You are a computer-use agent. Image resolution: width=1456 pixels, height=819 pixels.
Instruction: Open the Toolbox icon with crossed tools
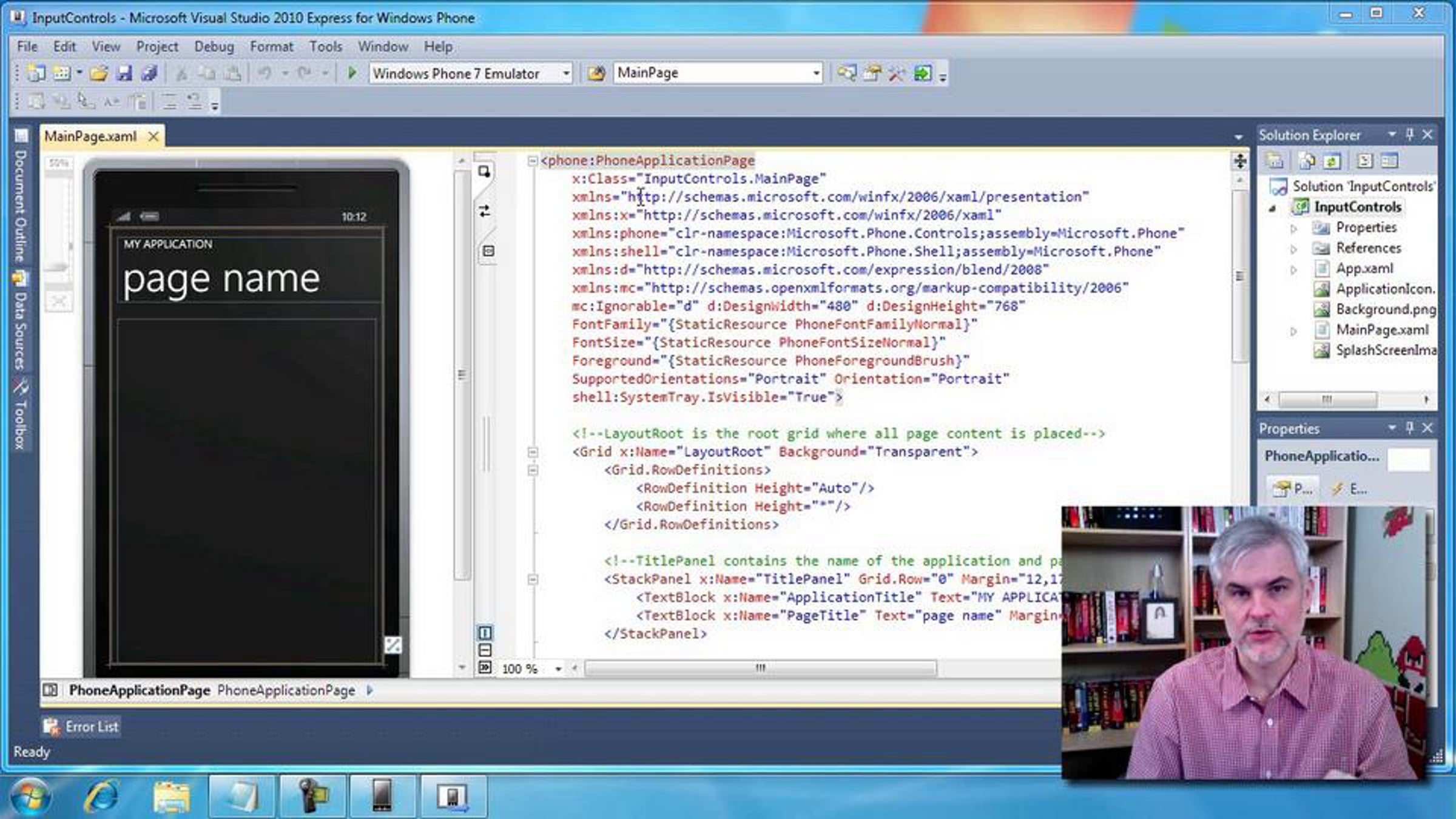click(897, 73)
